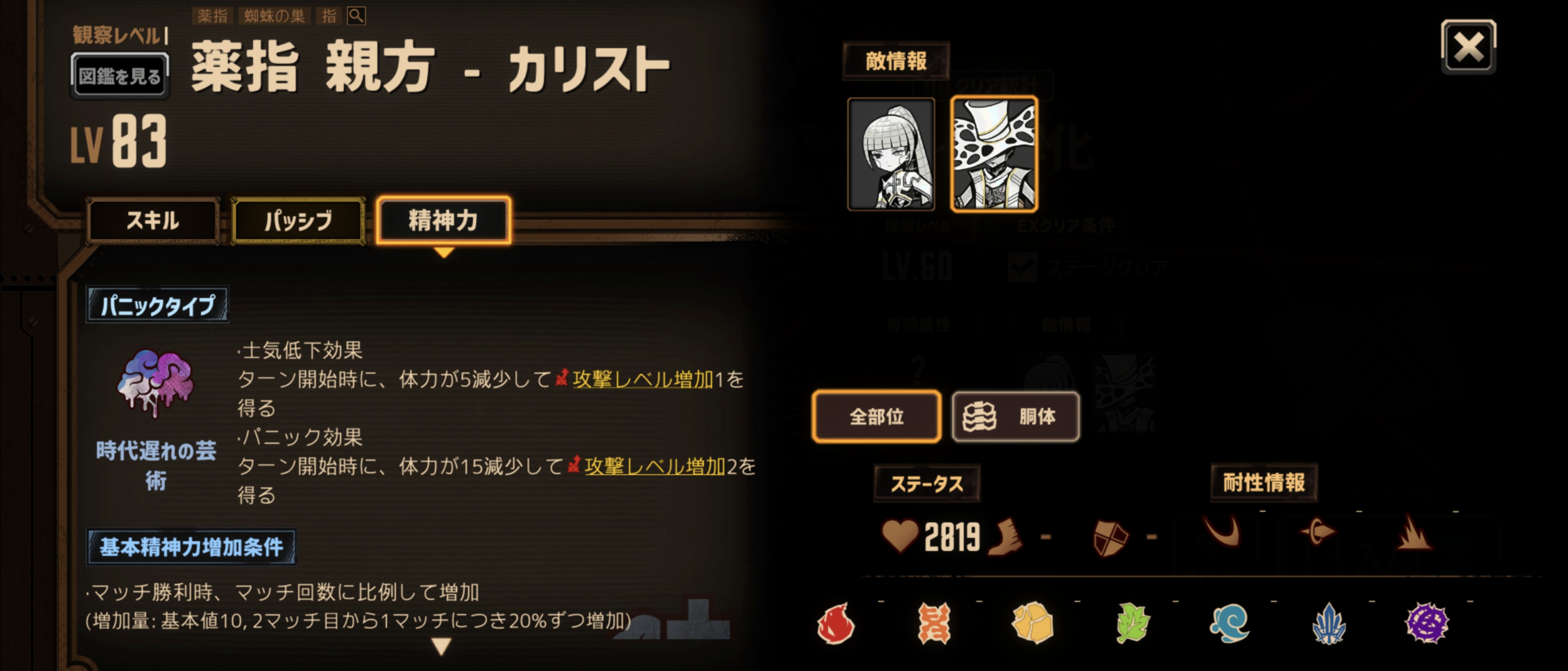Select the Wrath fire sin icon
1568x671 pixels.
click(x=836, y=624)
